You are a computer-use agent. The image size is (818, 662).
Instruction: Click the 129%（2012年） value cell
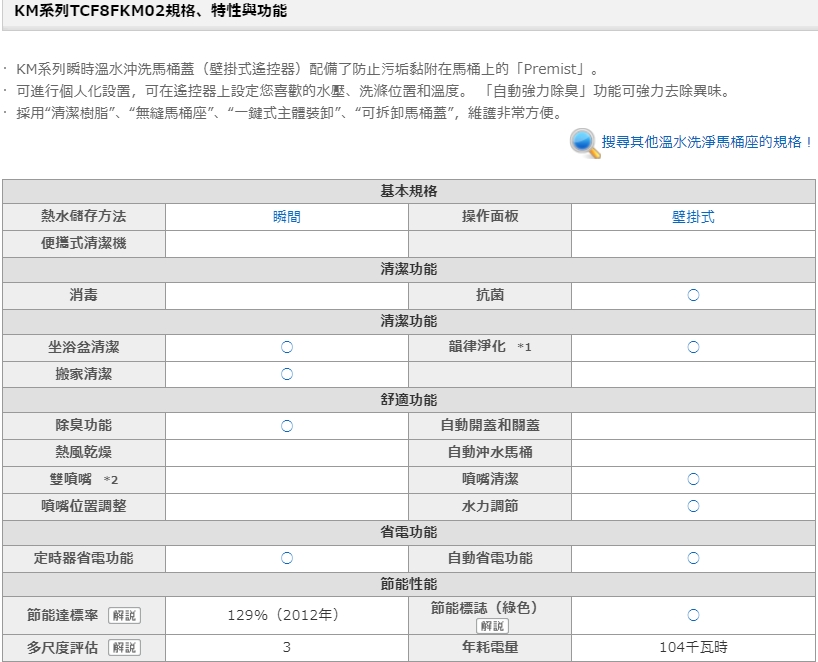pos(286,615)
